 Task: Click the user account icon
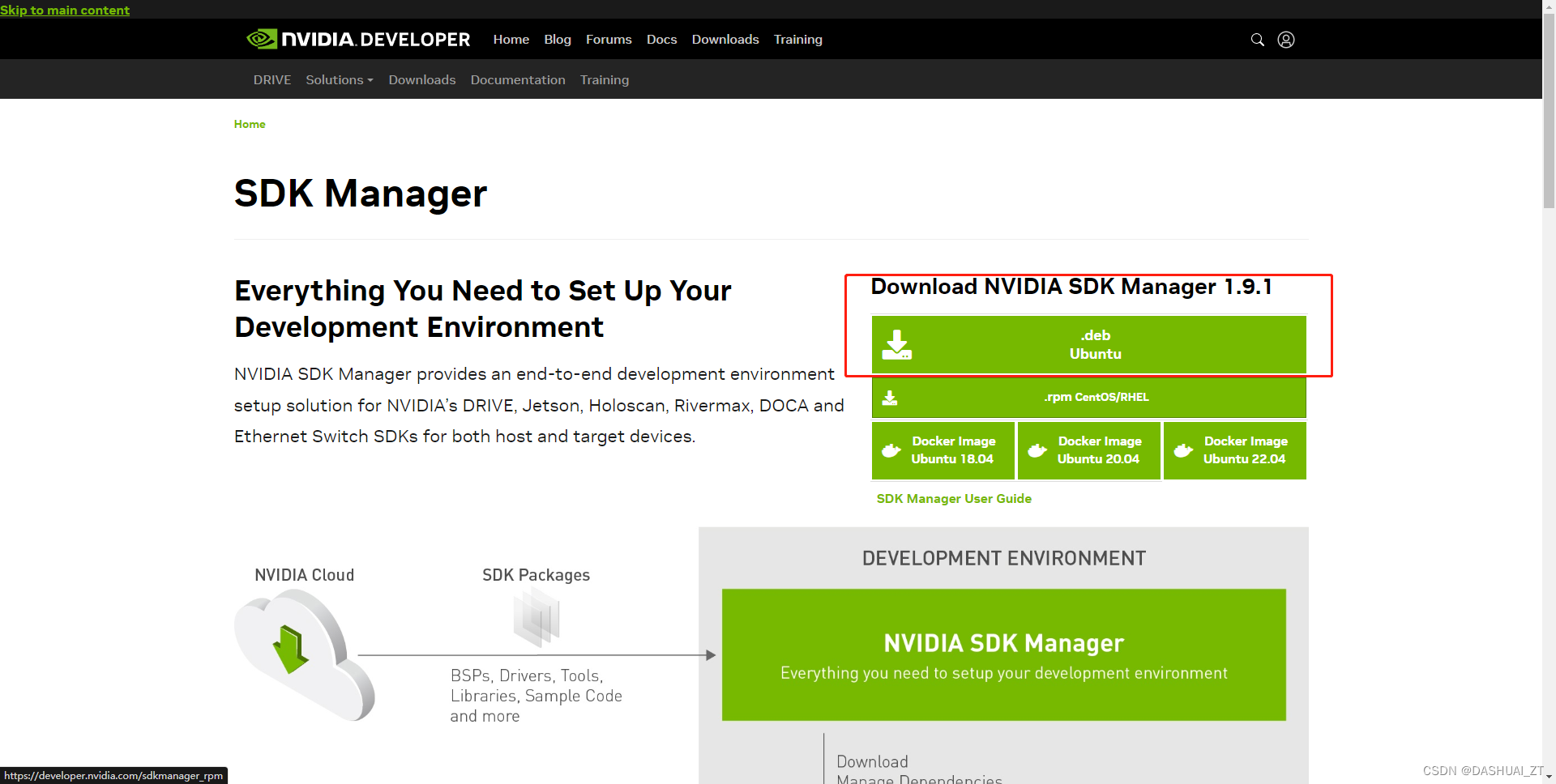[1286, 40]
